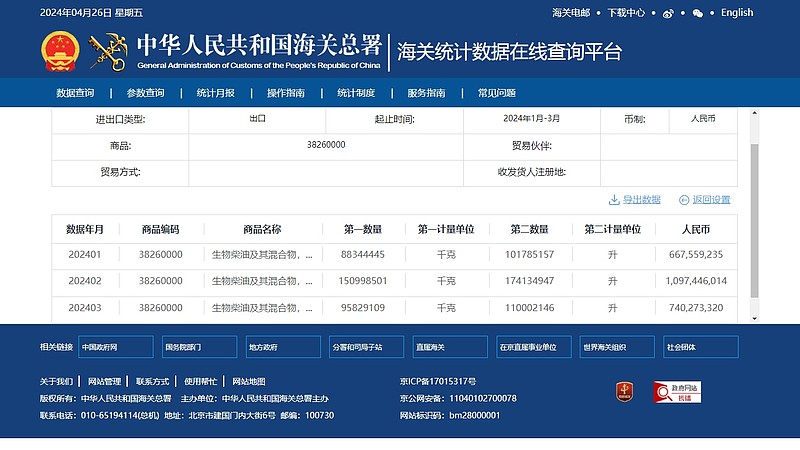Open 常见问题 menu
Screen dimensions: 800x450
tap(496, 93)
